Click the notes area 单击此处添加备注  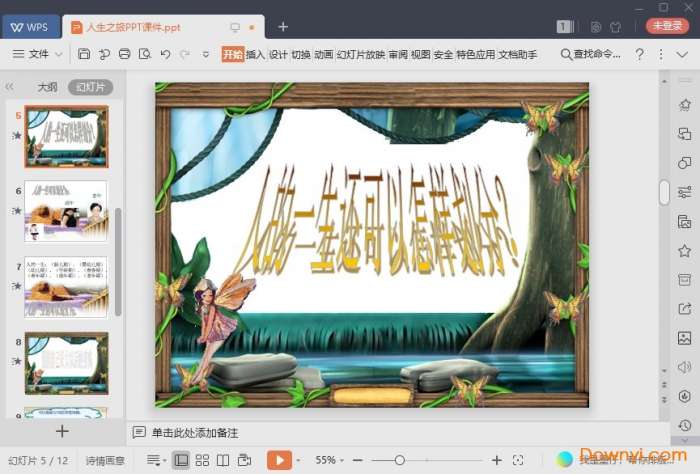click(x=195, y=432)
